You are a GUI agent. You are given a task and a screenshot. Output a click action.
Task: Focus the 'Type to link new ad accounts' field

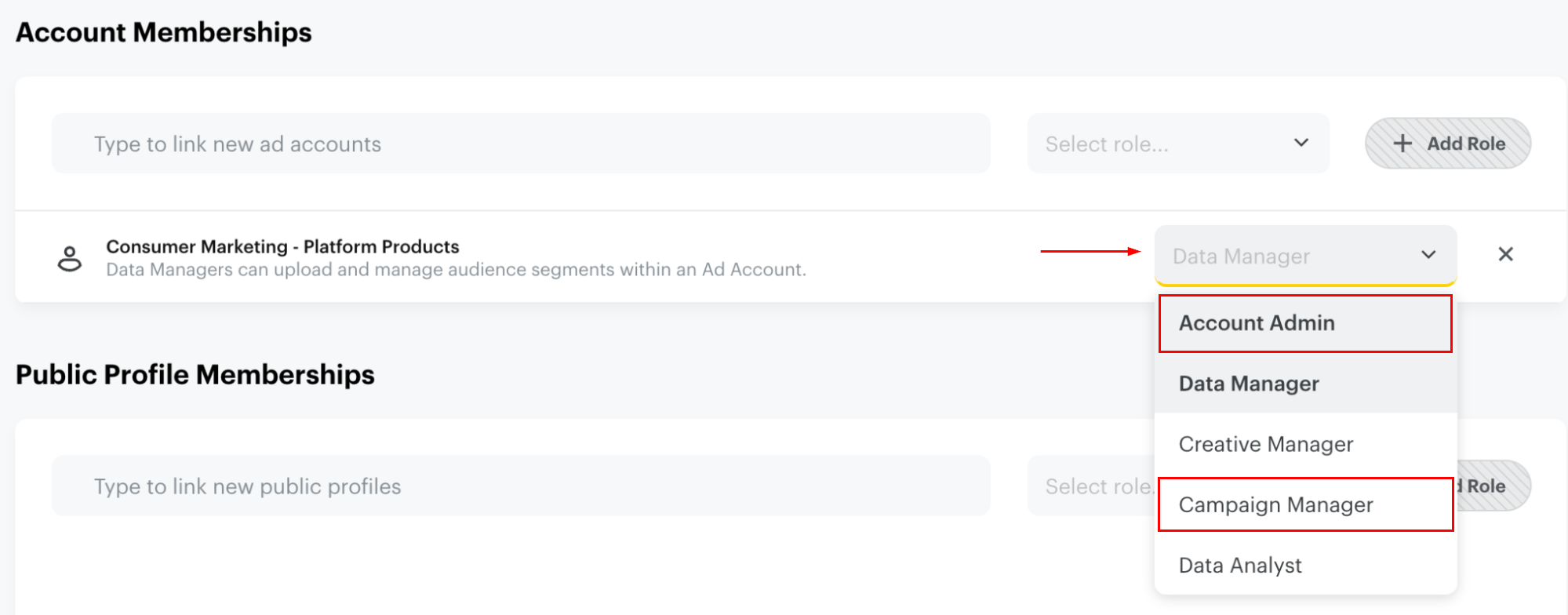point(520,144)
